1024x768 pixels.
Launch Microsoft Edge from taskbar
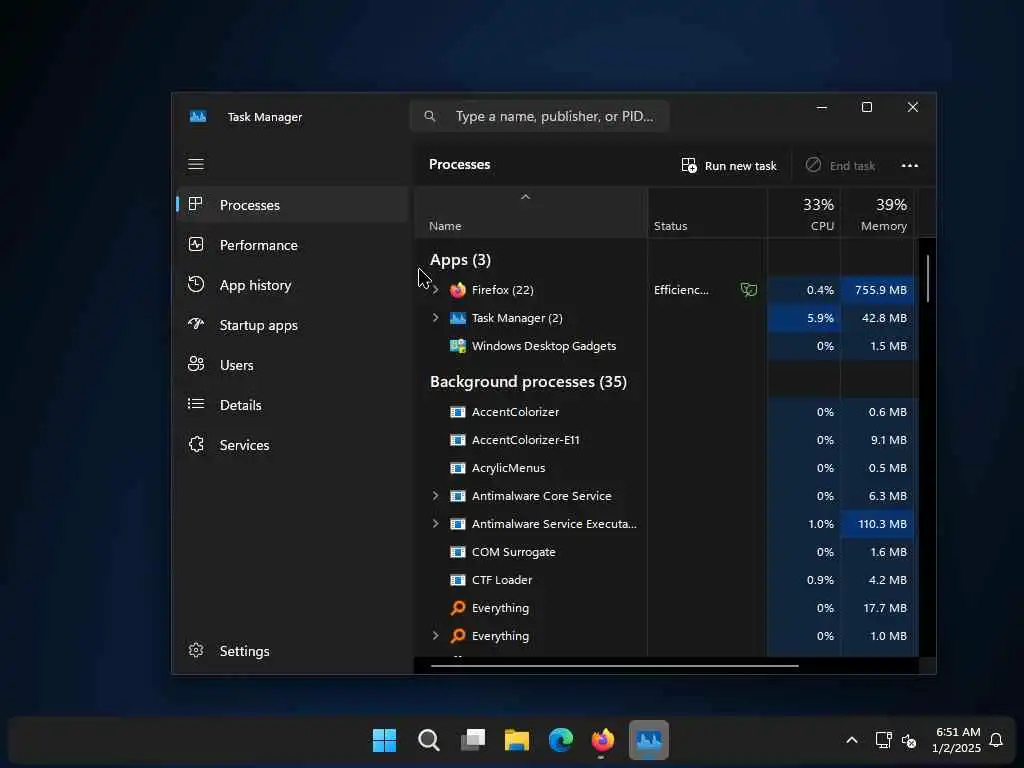(x=560, y=740)
